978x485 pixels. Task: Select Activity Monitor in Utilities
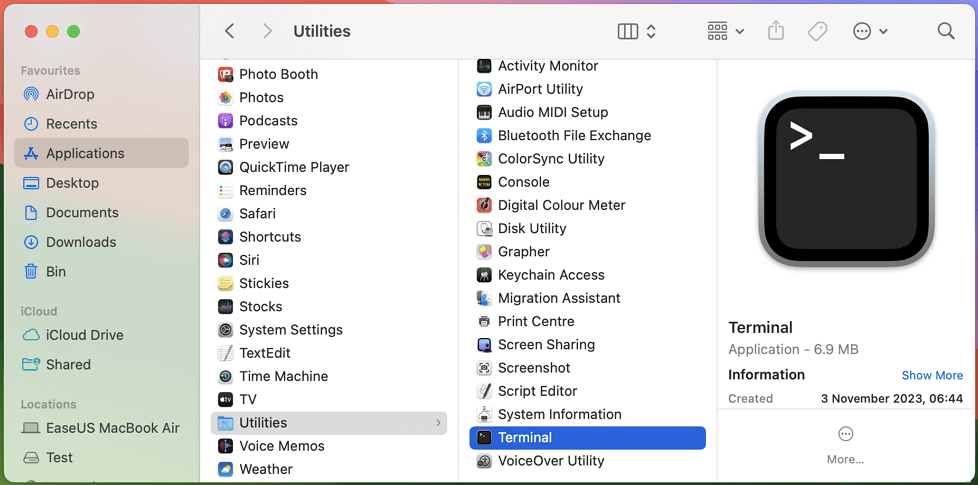484,65
